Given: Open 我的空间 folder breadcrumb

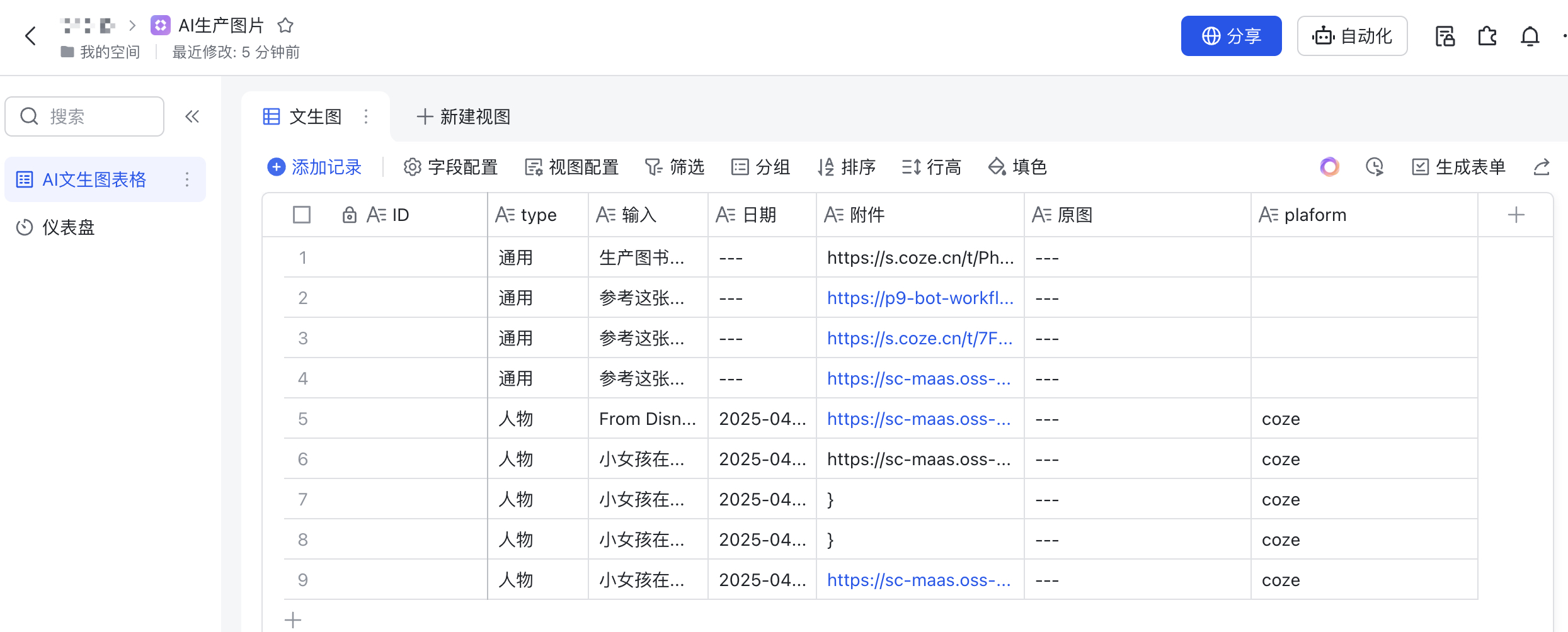Looking at the screenshot, I should tap(100, 52).
